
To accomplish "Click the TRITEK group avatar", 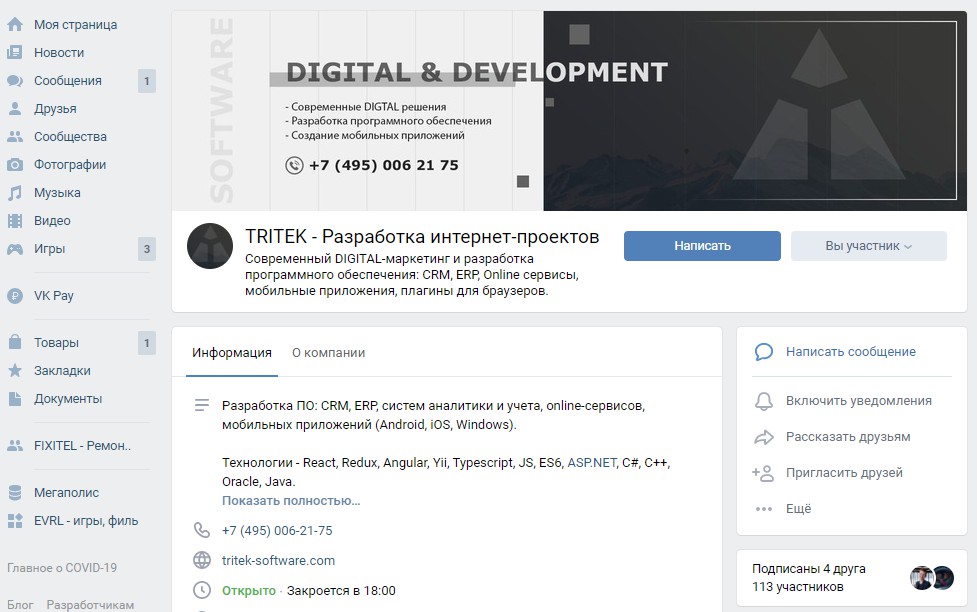I will (x=210, y=246).
